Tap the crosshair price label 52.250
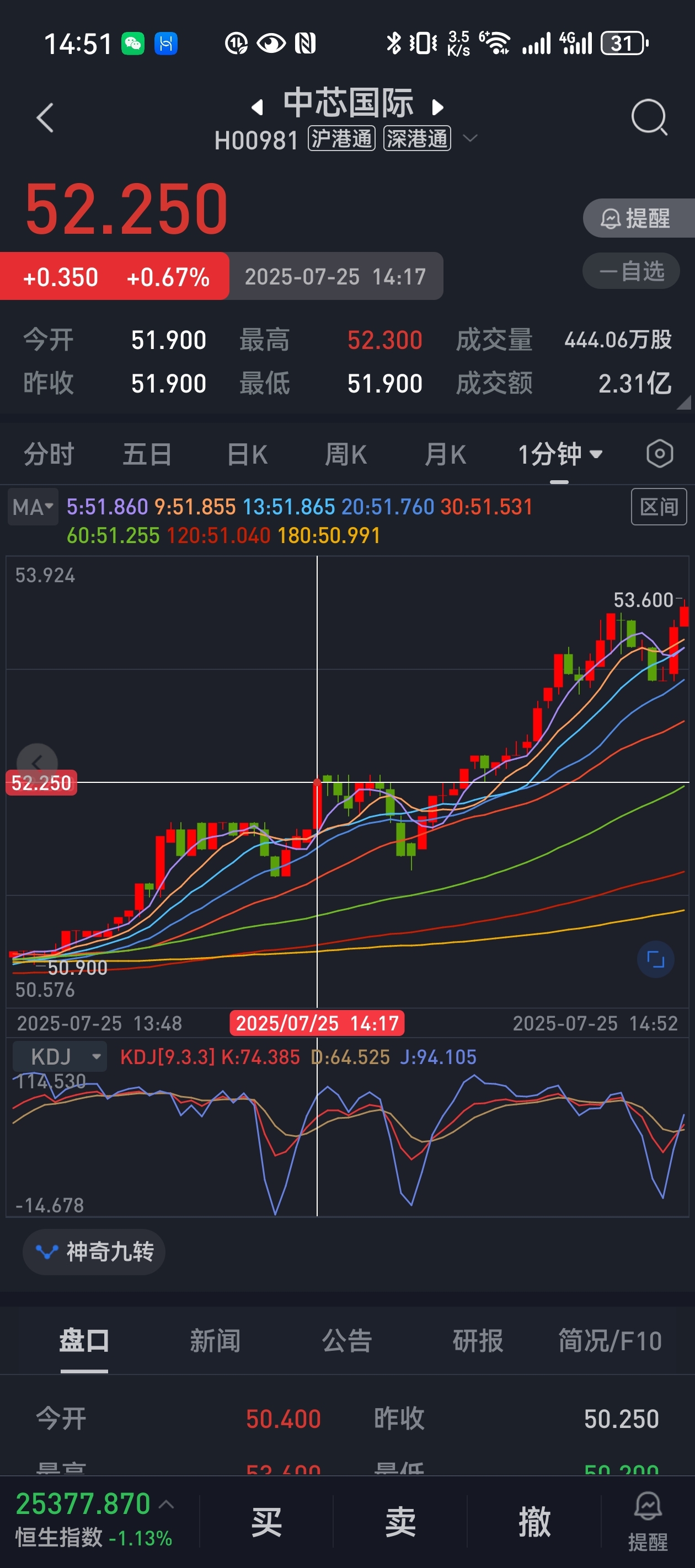The height and width of the screenshot is (1568, 695). click(x=41, y=783)
